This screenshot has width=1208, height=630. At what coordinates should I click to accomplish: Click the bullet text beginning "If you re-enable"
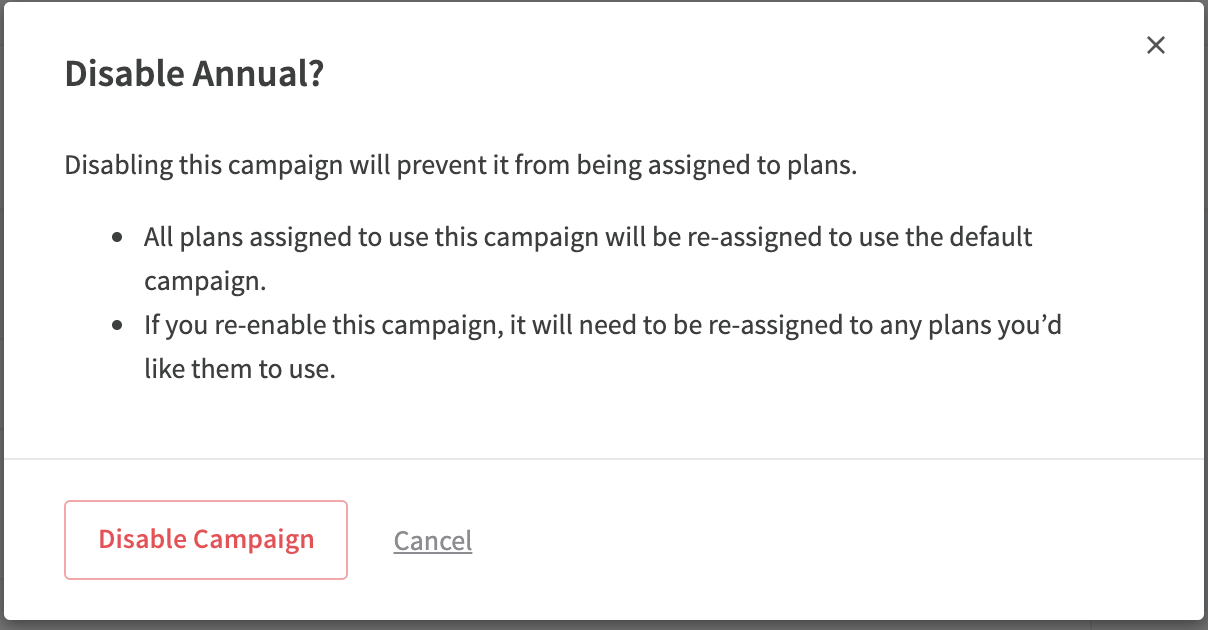pyautogui.click(x=603, y=347)
